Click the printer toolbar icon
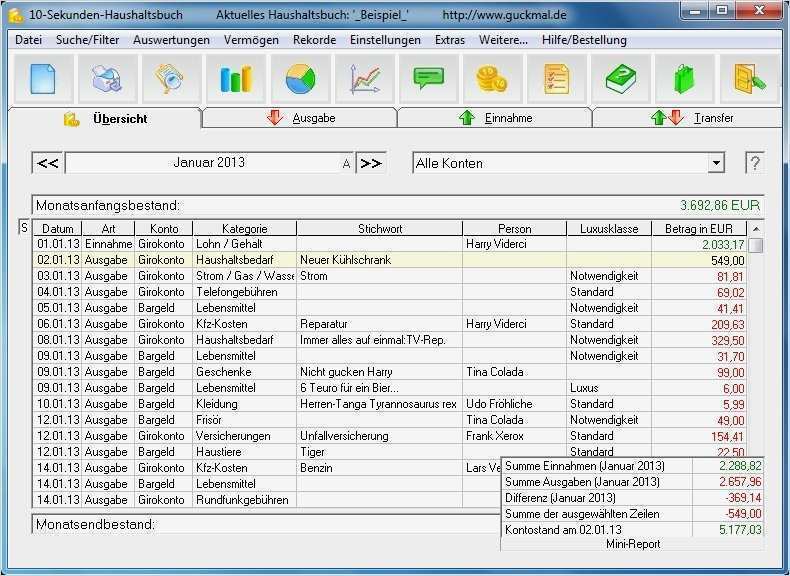This screenshot has width=790, height=576. [107, 78]
